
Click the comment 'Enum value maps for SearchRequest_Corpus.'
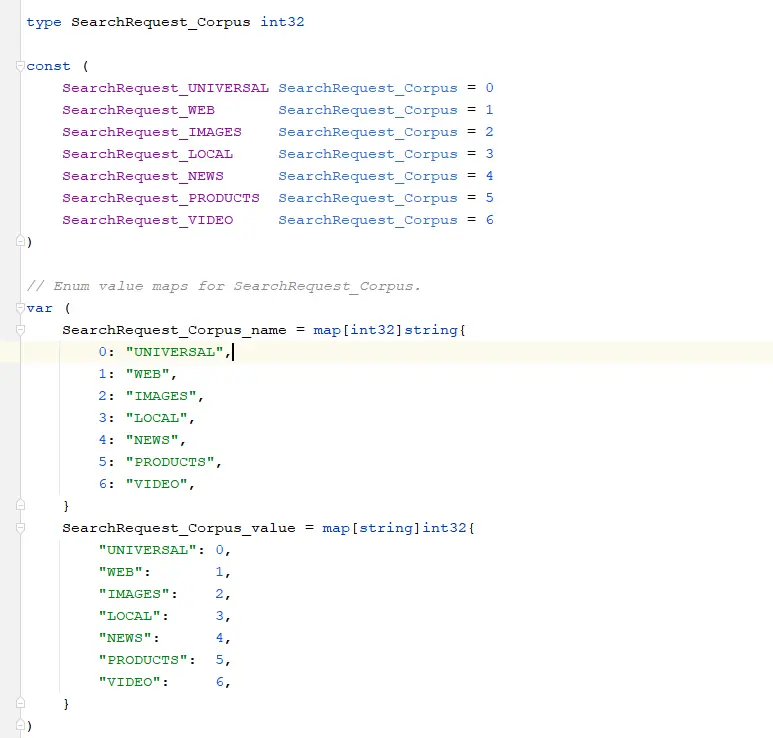tap(224, 286)
